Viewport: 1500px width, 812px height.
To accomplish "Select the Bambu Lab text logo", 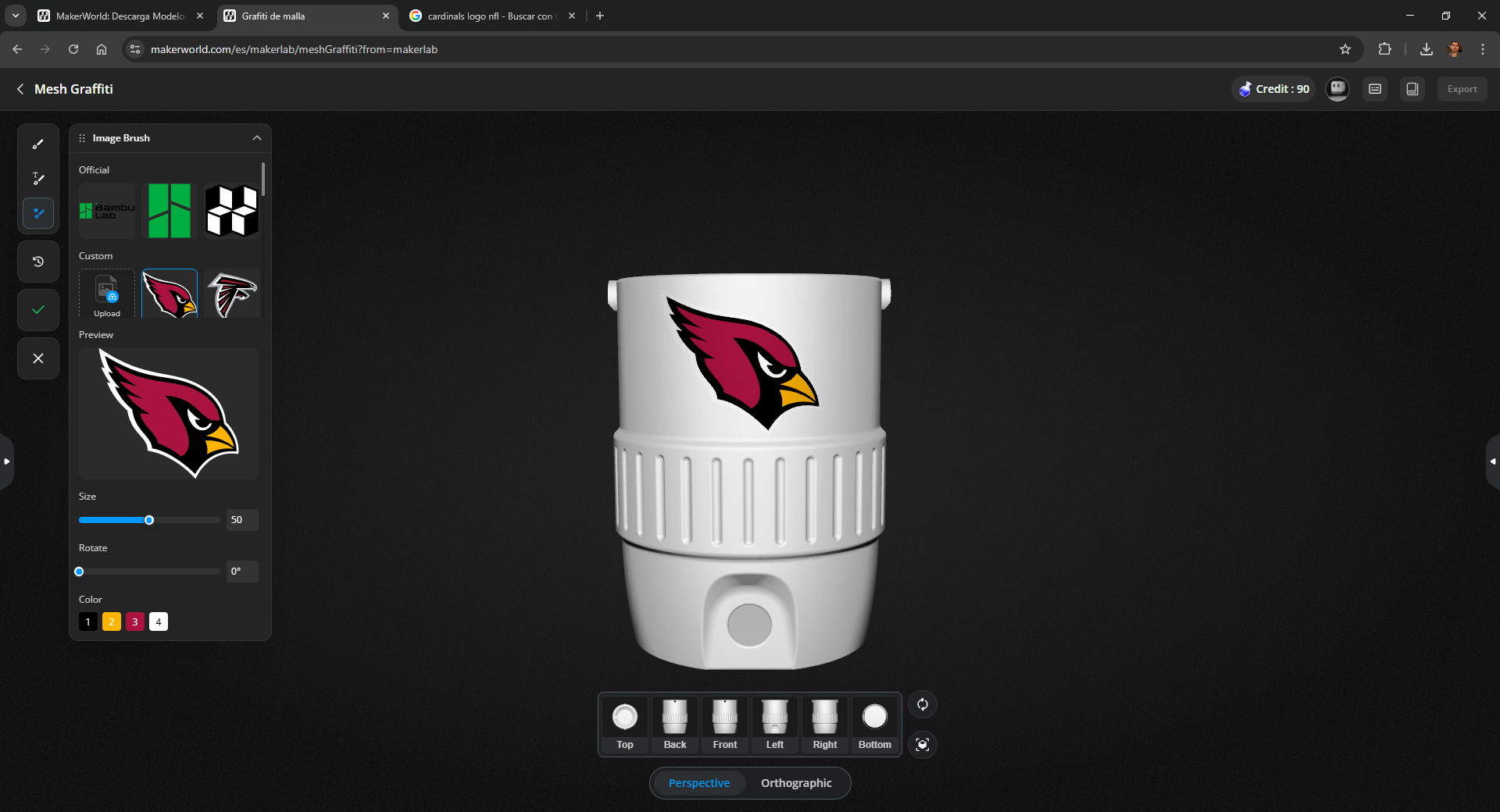I will tap(107, 211).
